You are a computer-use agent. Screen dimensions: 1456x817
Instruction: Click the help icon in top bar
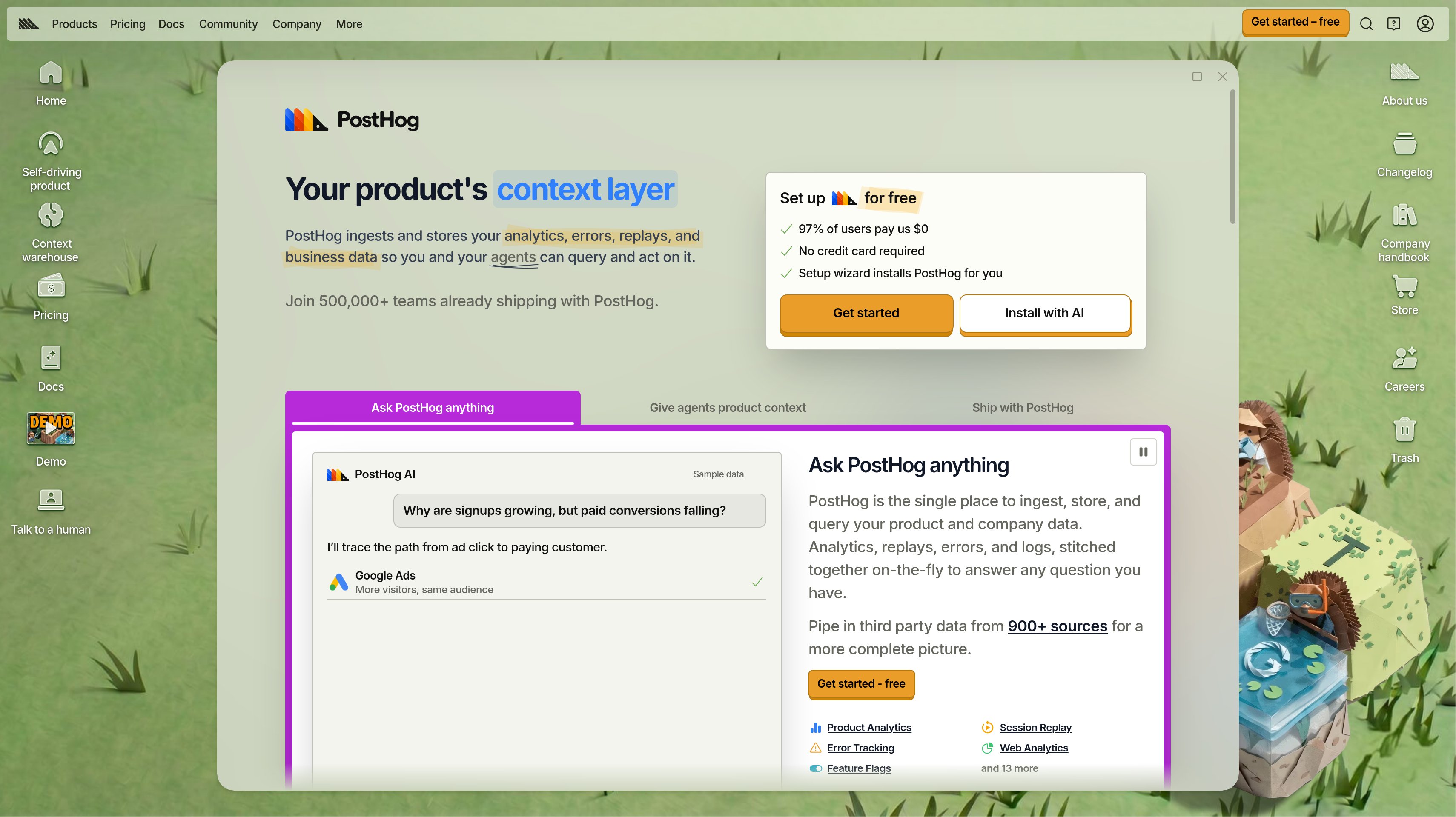(1394, 24)
